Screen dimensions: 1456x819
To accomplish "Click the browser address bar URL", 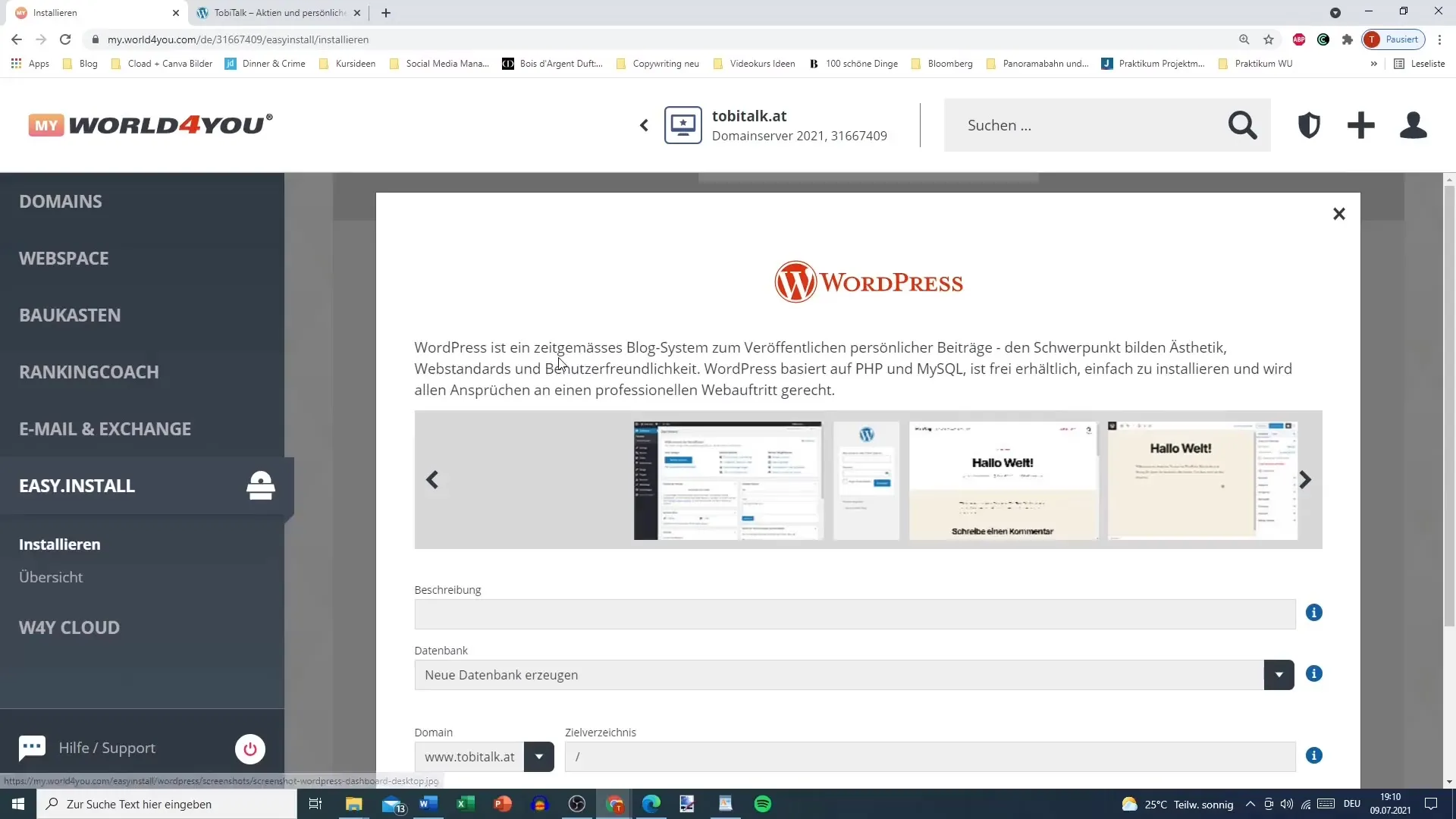I will point(238,39).
